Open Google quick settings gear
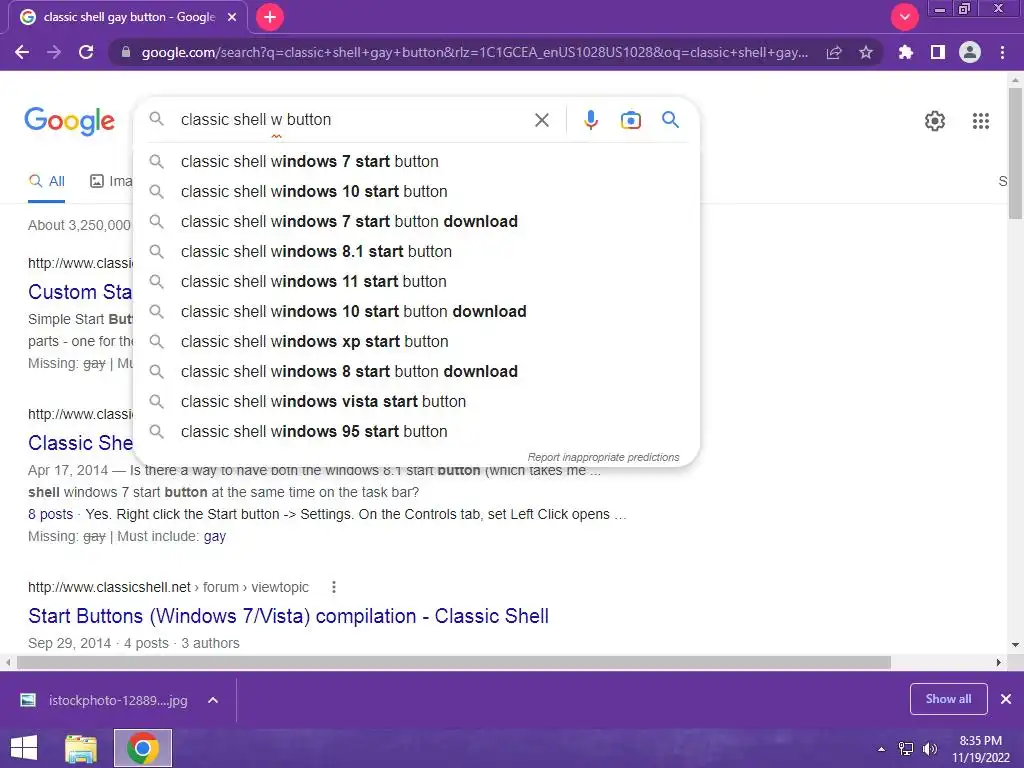Image resolution: width=1024 pixels, height=768 pixels. tap(935, 121)
